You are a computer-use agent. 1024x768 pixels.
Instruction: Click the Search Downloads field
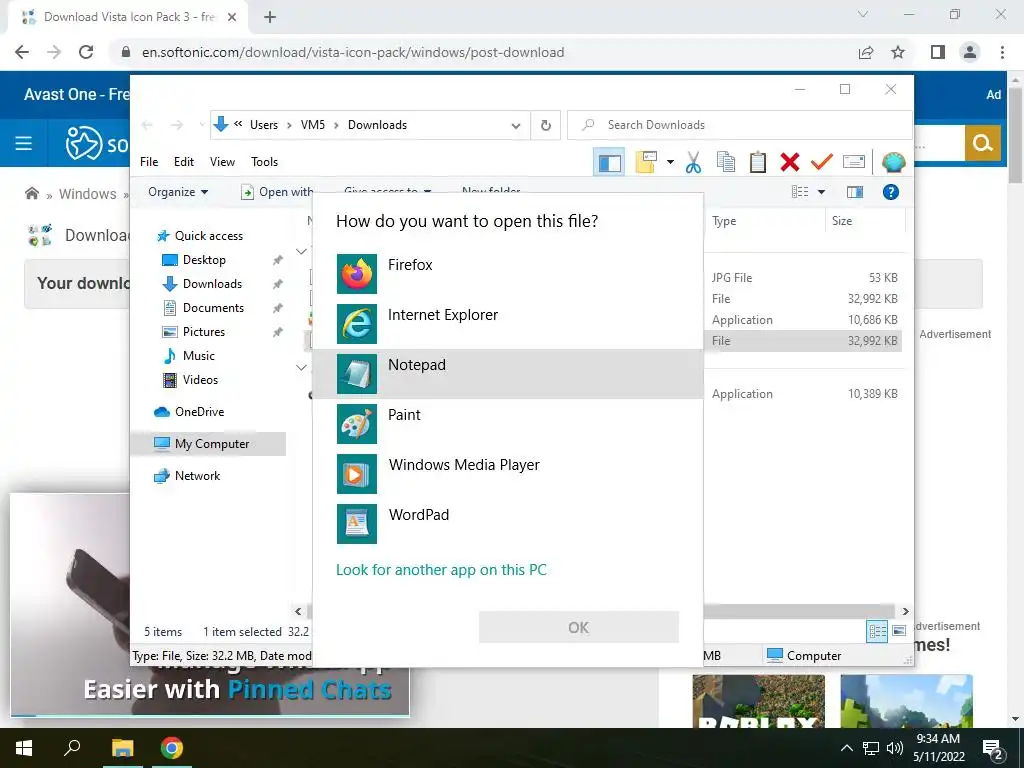pyautogui.click(x=739, y=125)
